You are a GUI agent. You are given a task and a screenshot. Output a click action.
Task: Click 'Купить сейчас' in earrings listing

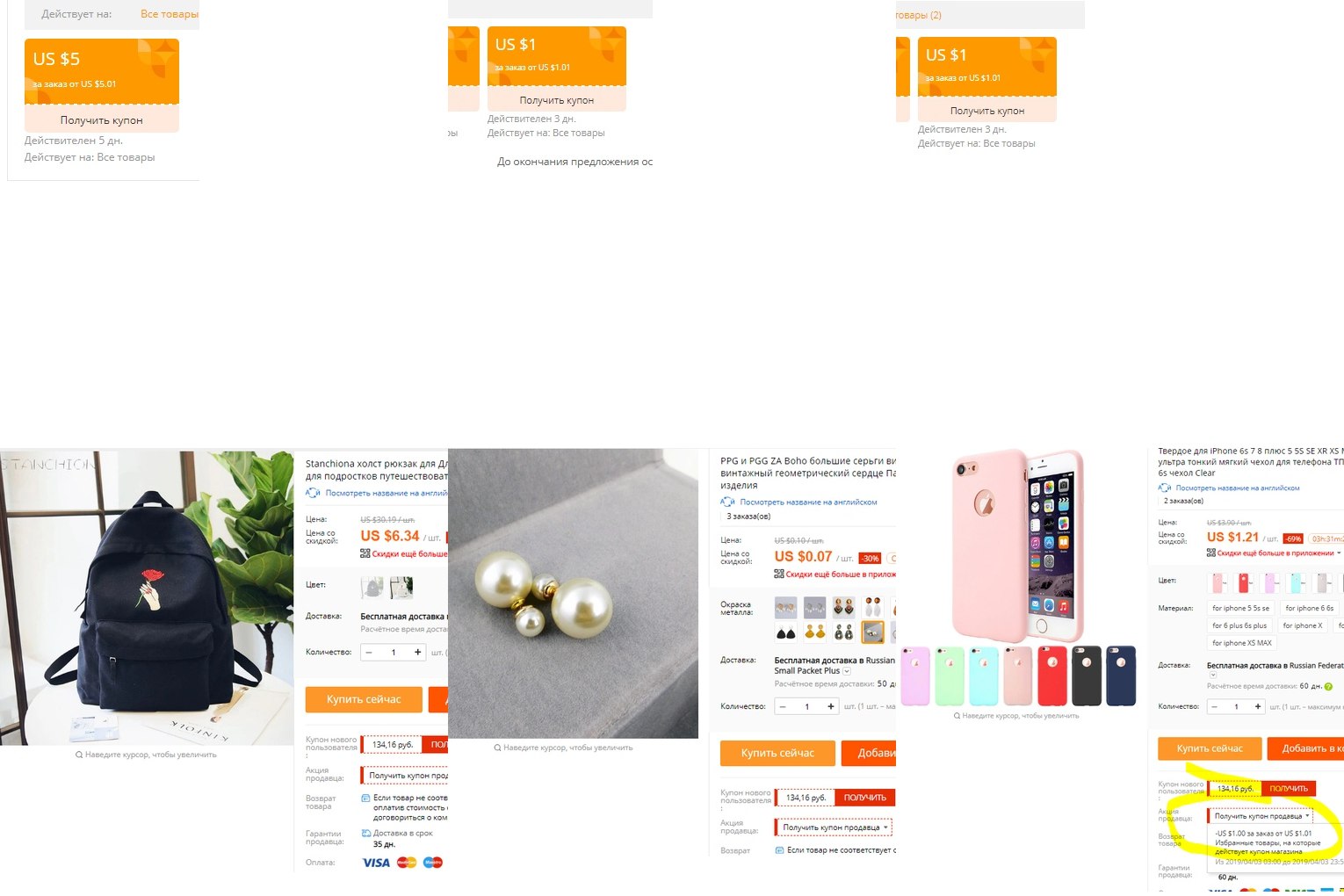pyautogui.click(x=777, y=753)
